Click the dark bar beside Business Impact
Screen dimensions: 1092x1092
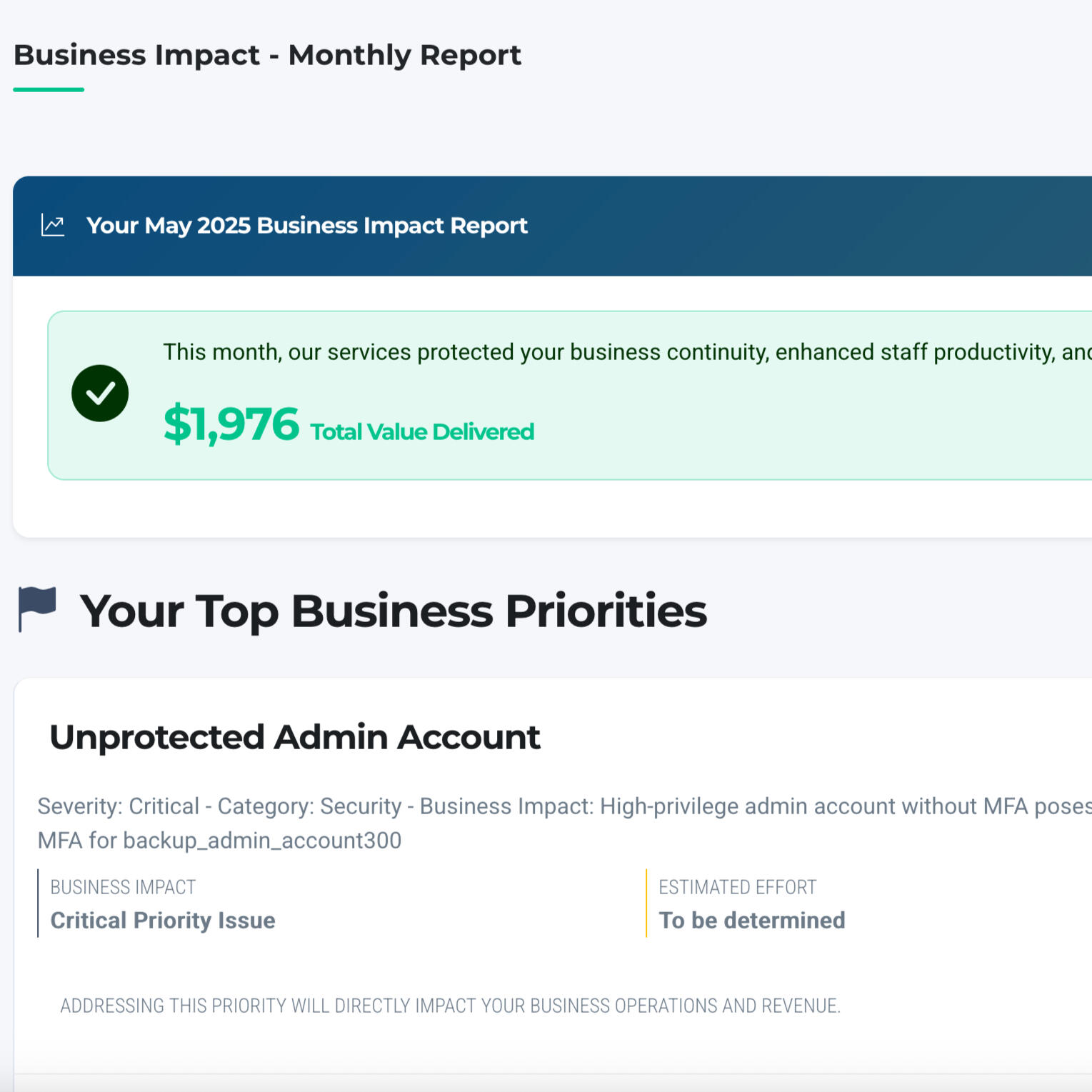pos(38,903)
